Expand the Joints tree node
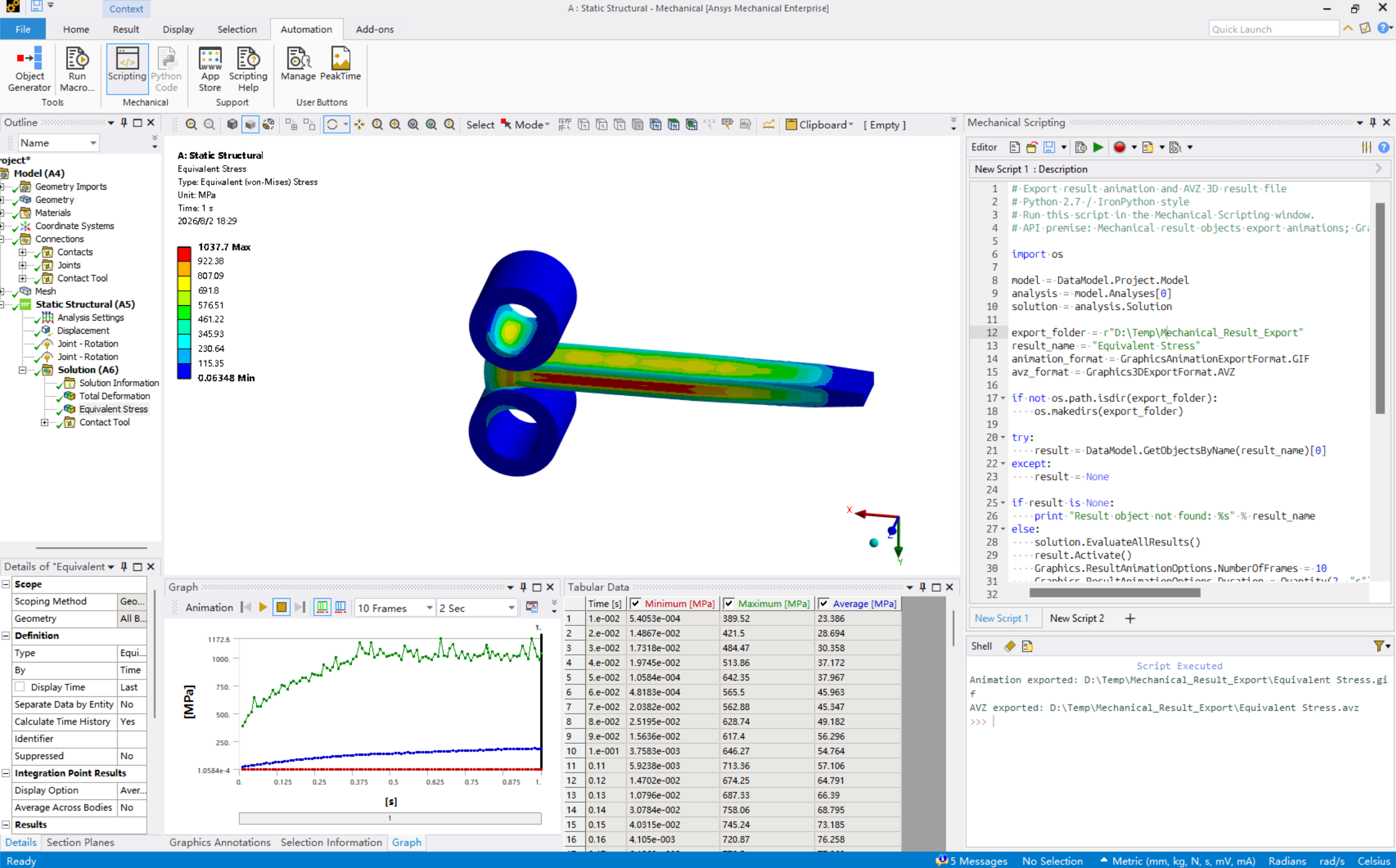This screenshot has height=868, width=1396. [x=22, y=265]
